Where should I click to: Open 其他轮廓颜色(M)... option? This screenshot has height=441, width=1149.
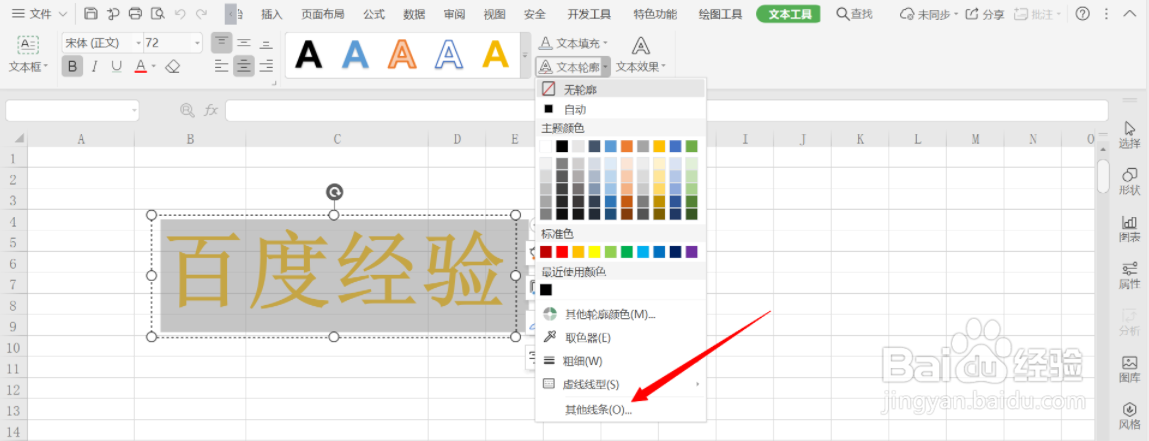click(621, 314)
